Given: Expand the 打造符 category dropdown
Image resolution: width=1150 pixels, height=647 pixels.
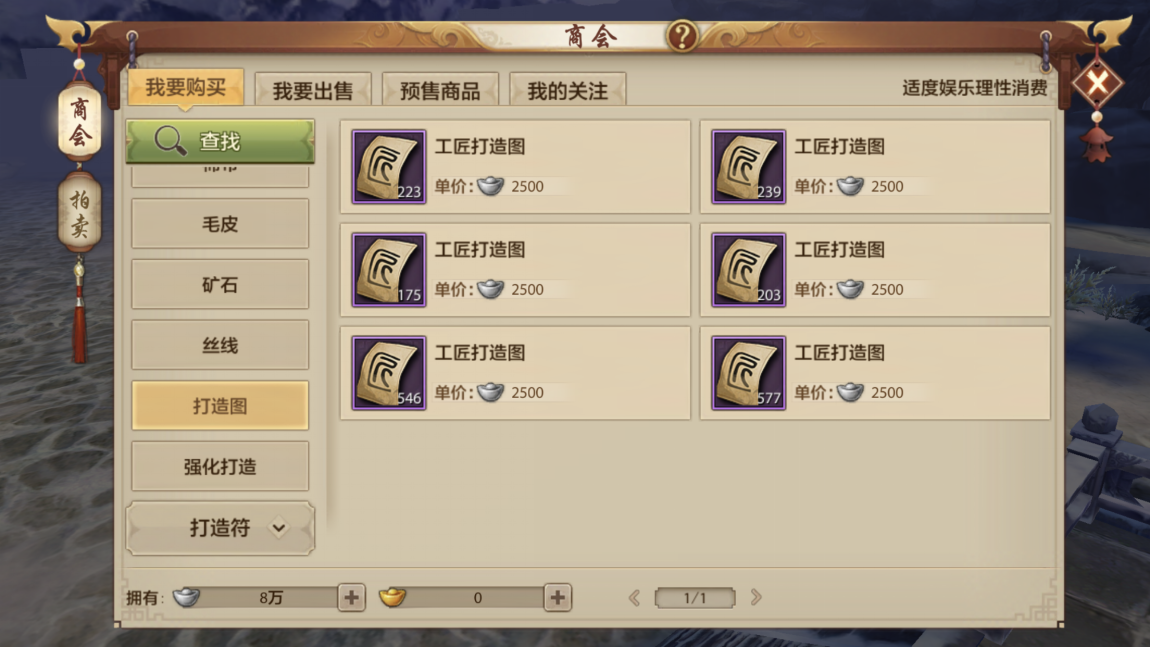Looking at the screenshot, I should click(x=220, y=527).
